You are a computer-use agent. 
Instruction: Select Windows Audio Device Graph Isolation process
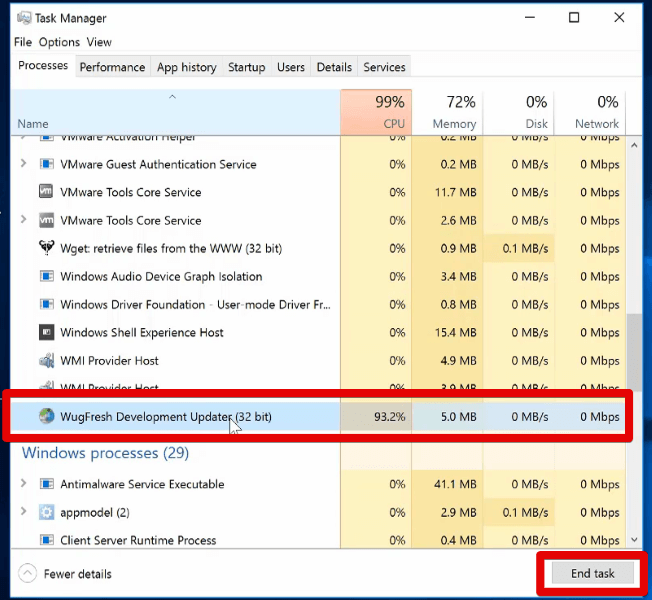[x=161, y=277]
